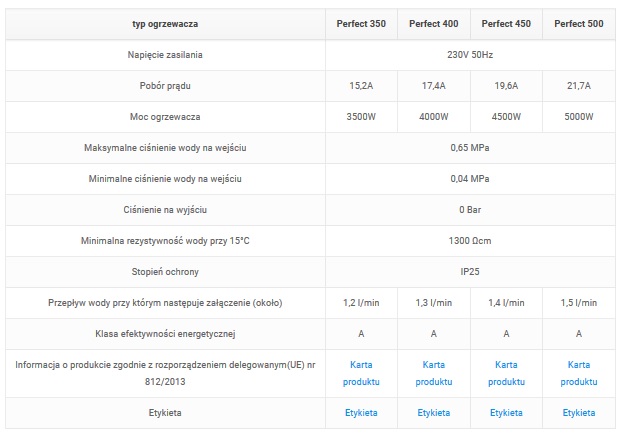This screenshot has height=440, width=623.
Task: Select the Perfect 350 column header
Action: [362, 23]
